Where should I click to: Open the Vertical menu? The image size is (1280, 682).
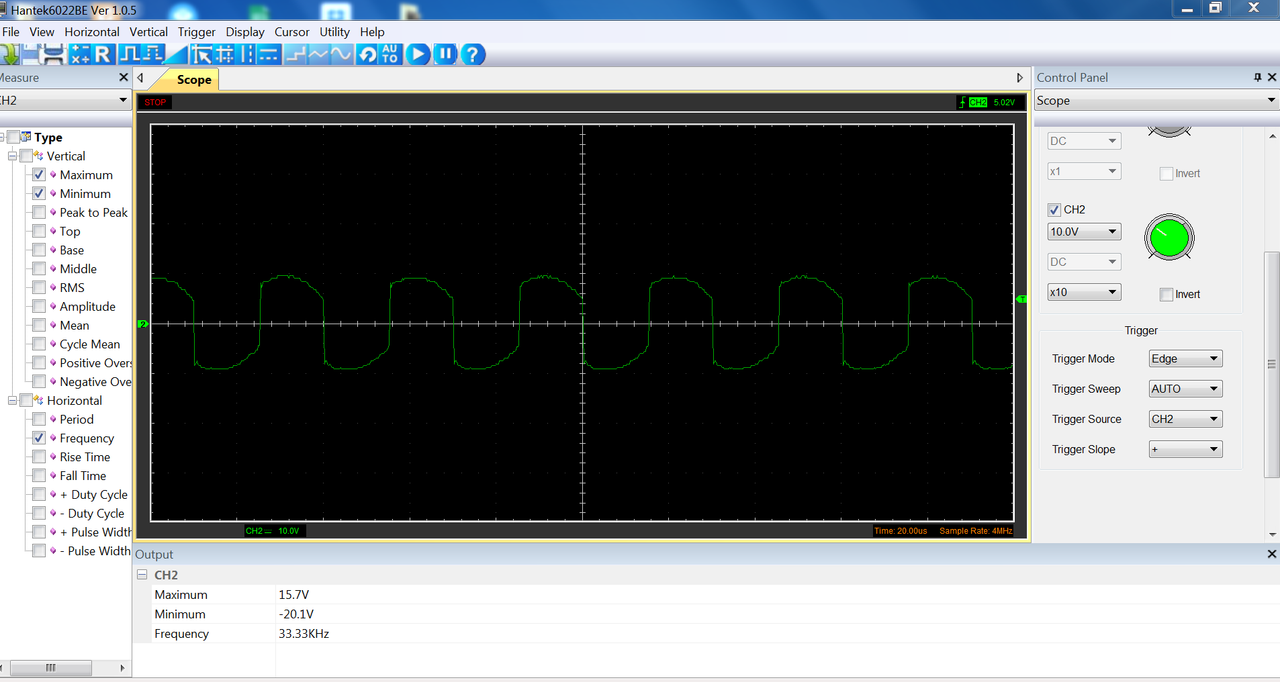pos(149,32)
